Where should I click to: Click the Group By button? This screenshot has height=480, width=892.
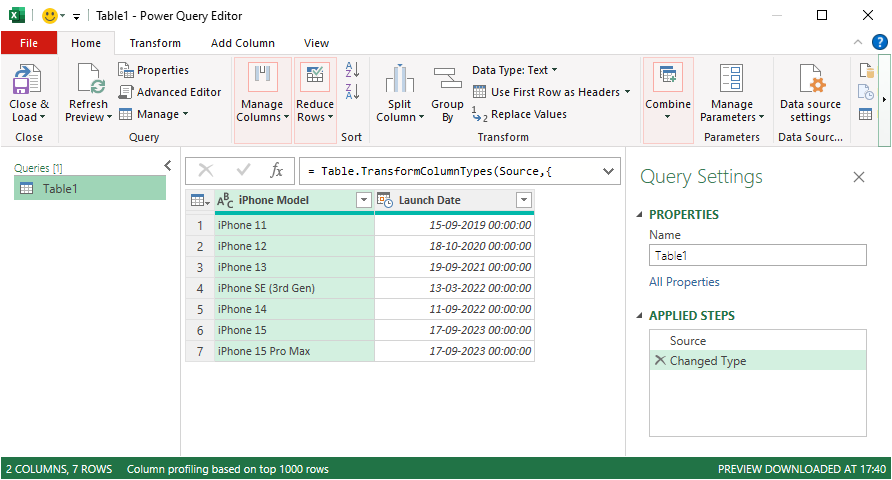(447, 94)
